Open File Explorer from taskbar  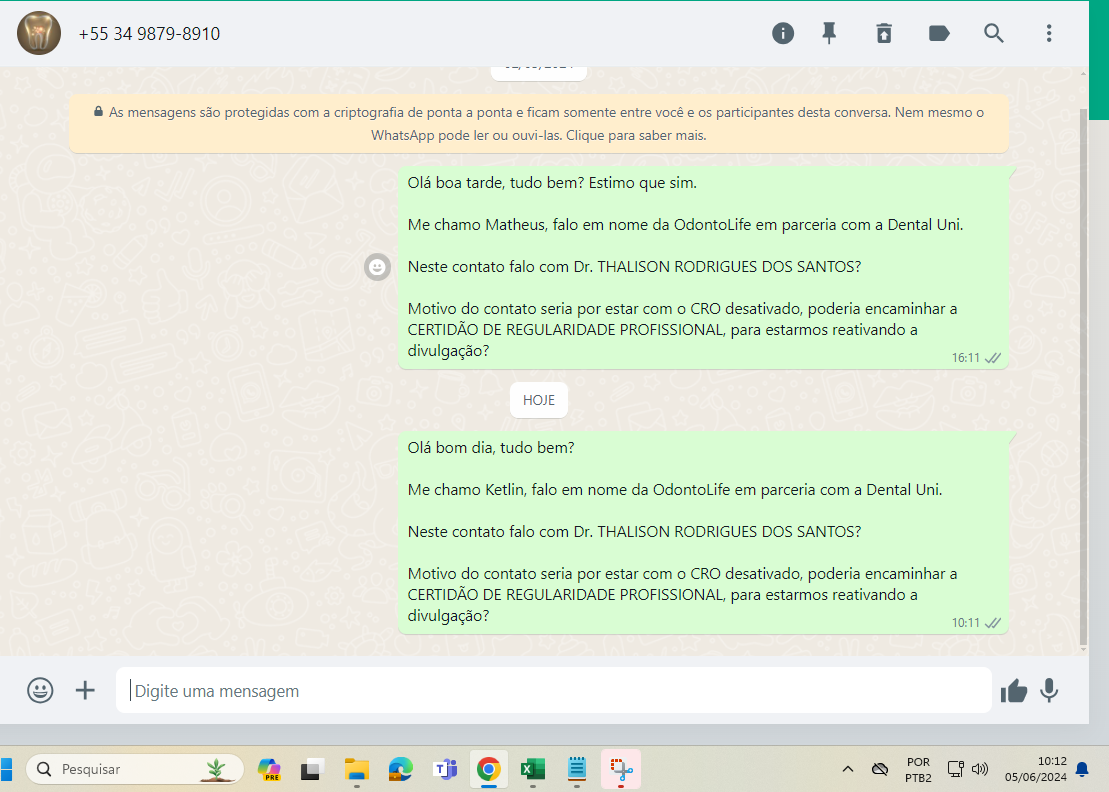pyautogui.click(x=356, y=769)
